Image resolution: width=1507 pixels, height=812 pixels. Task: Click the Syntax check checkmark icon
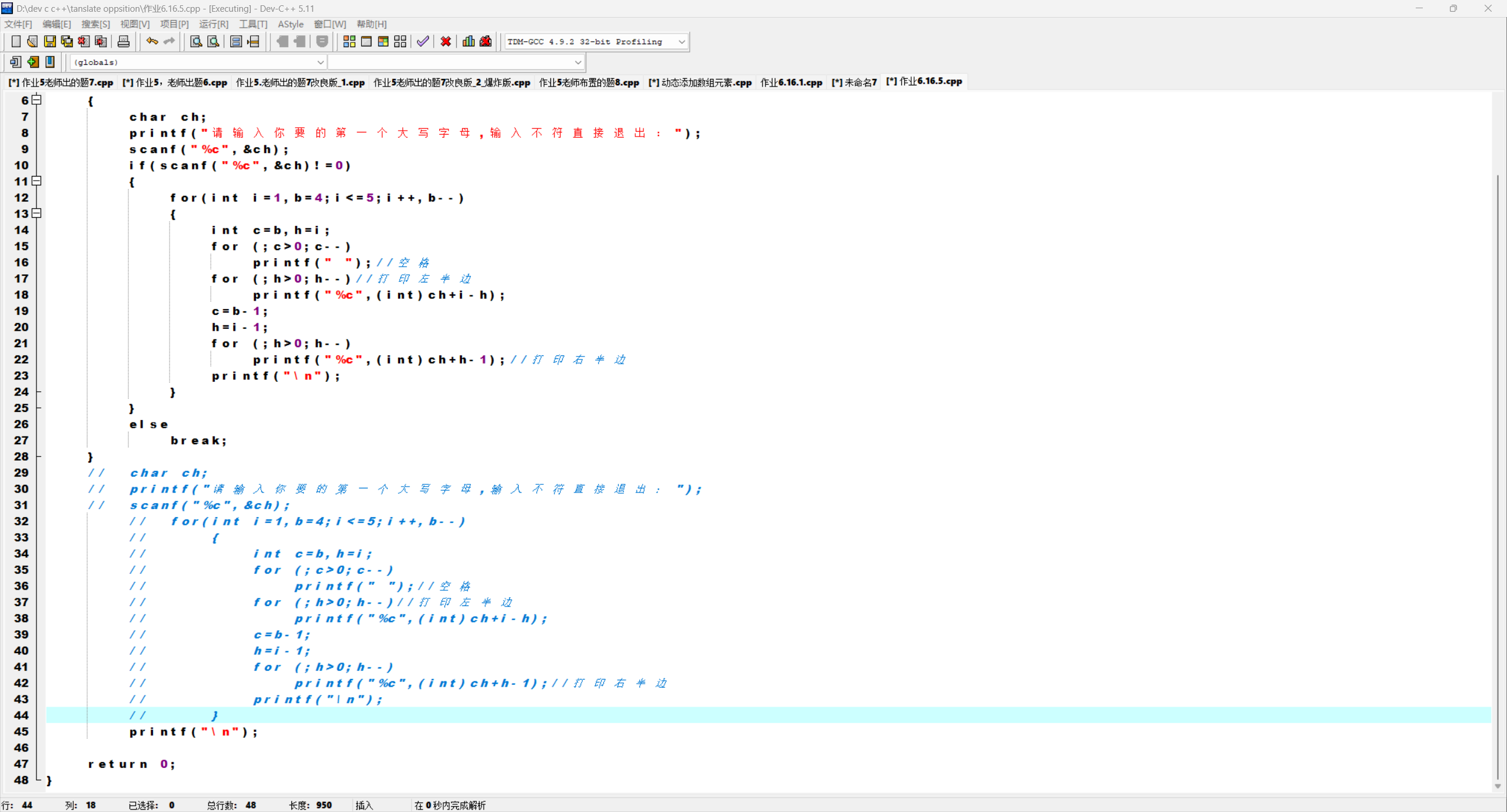[x=423, y=41]
